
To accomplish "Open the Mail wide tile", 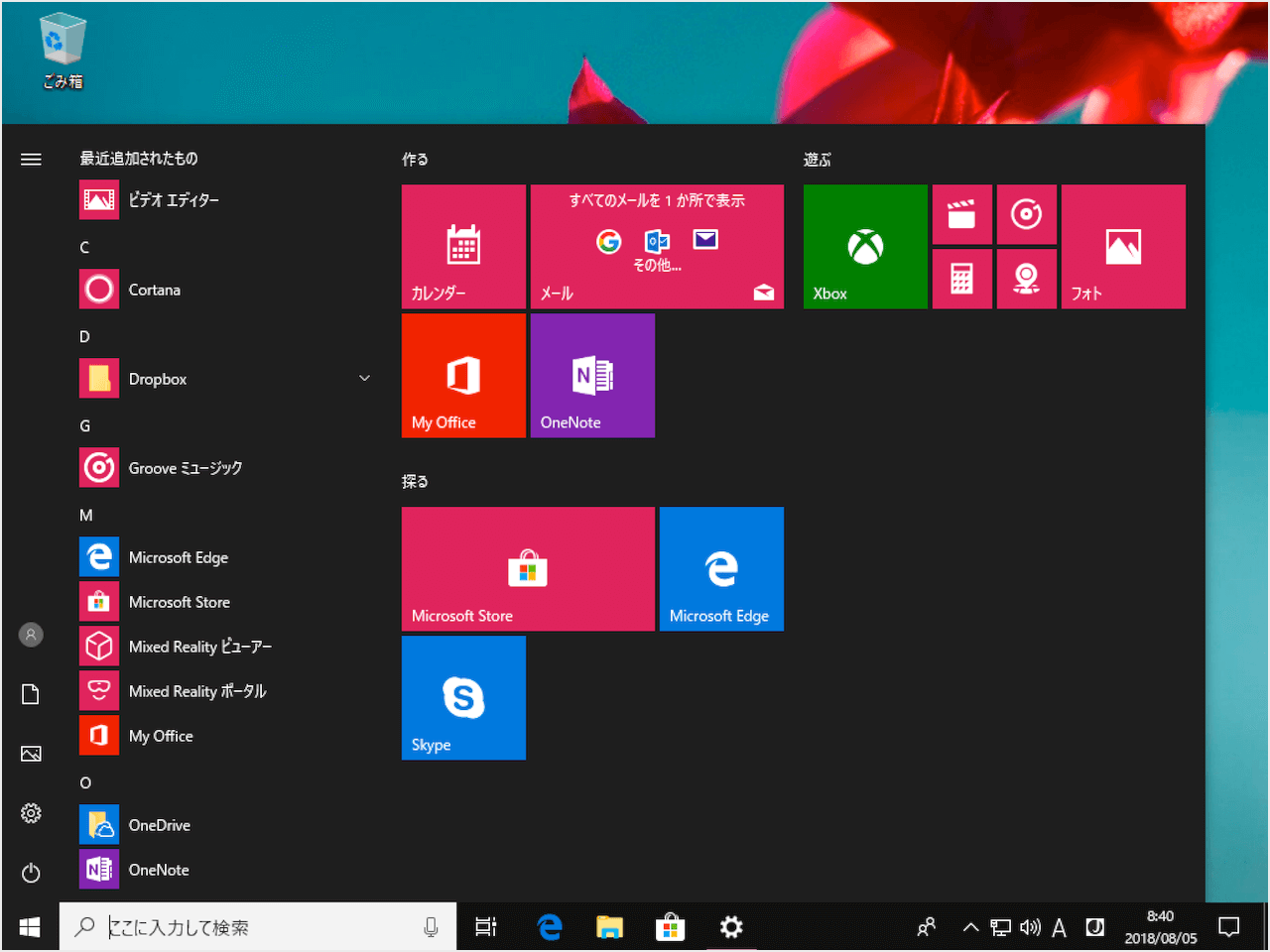I will (657, 246).
